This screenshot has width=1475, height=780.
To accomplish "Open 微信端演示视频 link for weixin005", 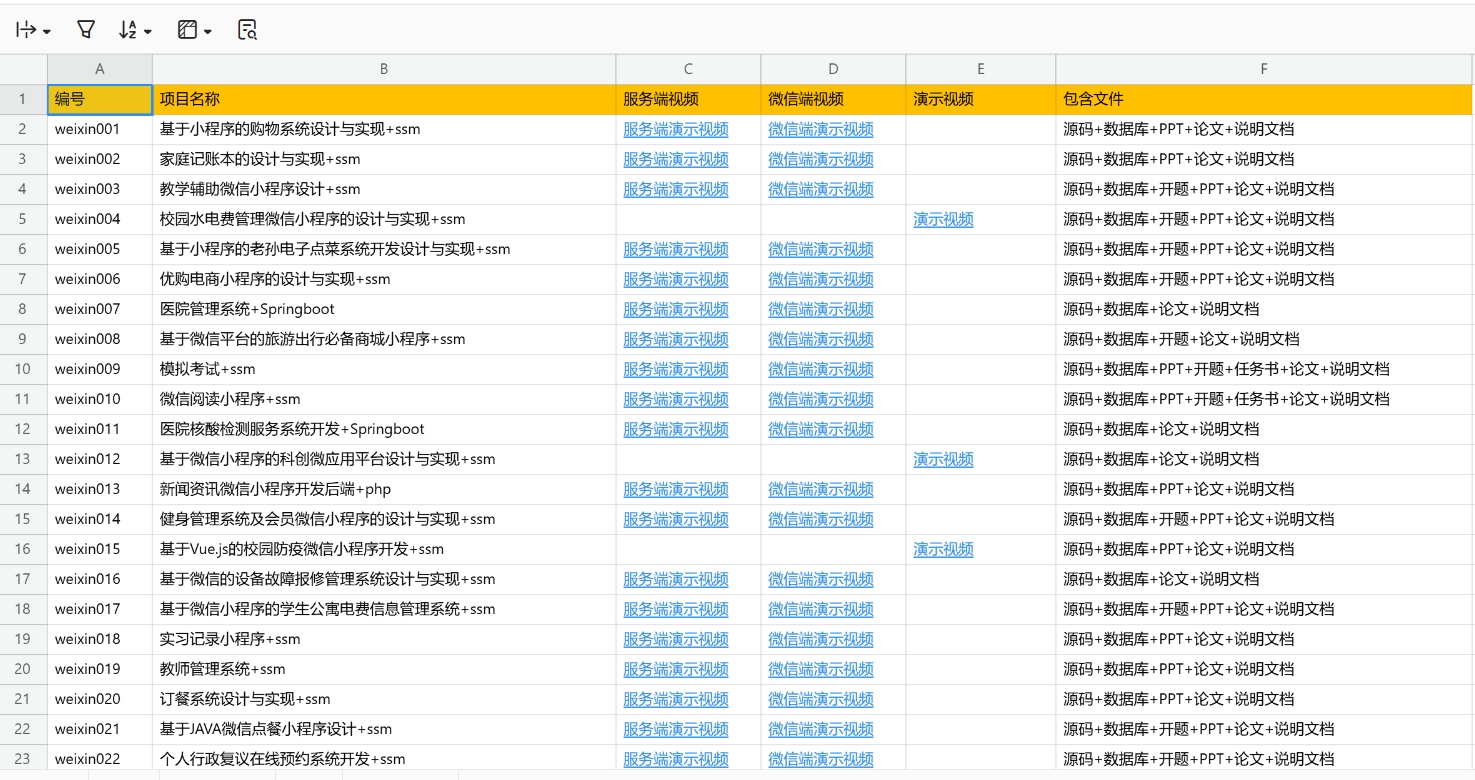I will [x=820, y=249].
